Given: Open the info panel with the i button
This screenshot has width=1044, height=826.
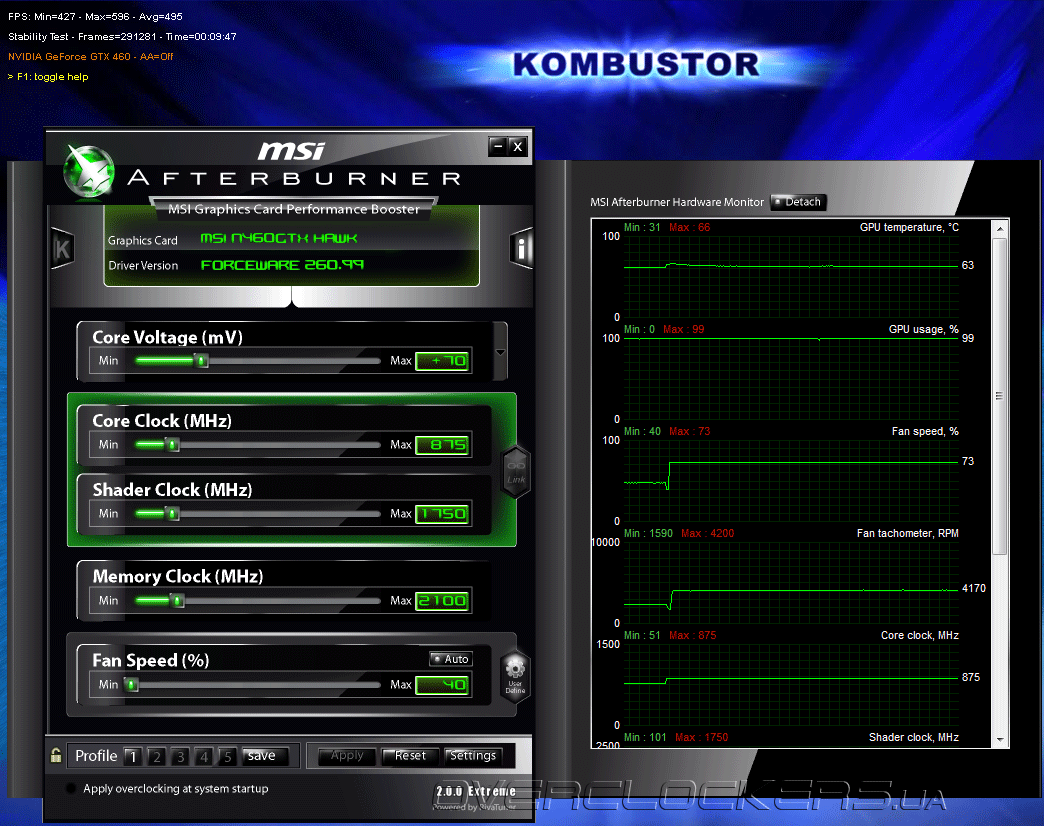Looking at the screenshot, I should [521, 249].
